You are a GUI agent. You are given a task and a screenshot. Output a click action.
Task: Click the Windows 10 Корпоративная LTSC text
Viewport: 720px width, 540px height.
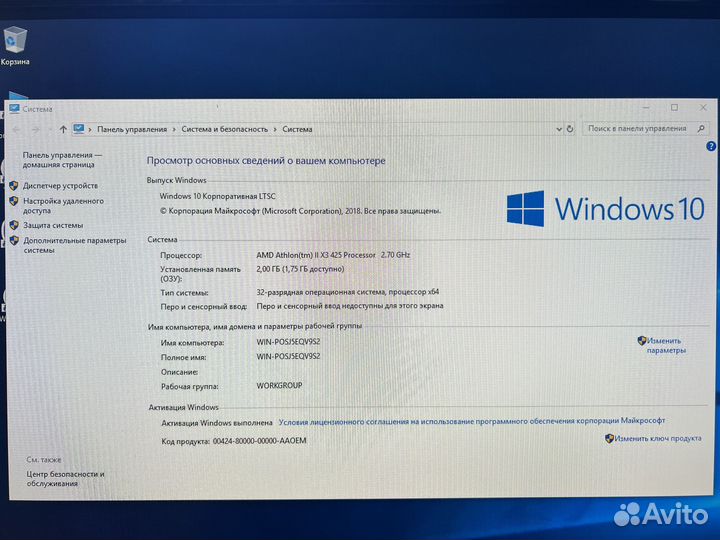(x=217, y=196)
